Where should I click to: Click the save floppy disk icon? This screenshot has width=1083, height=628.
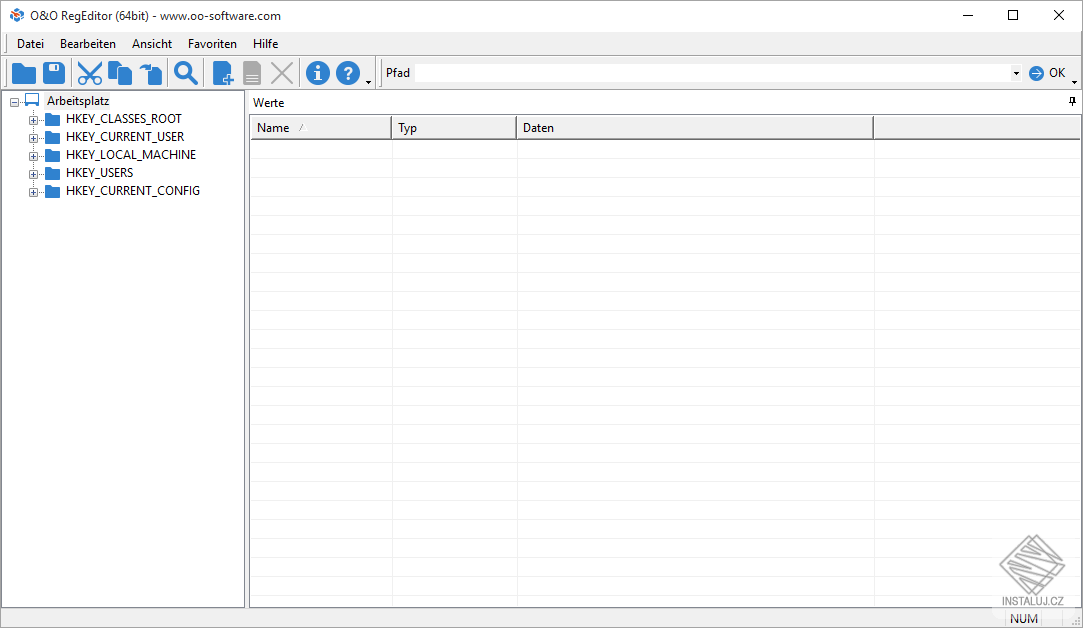tap(54, 73)
